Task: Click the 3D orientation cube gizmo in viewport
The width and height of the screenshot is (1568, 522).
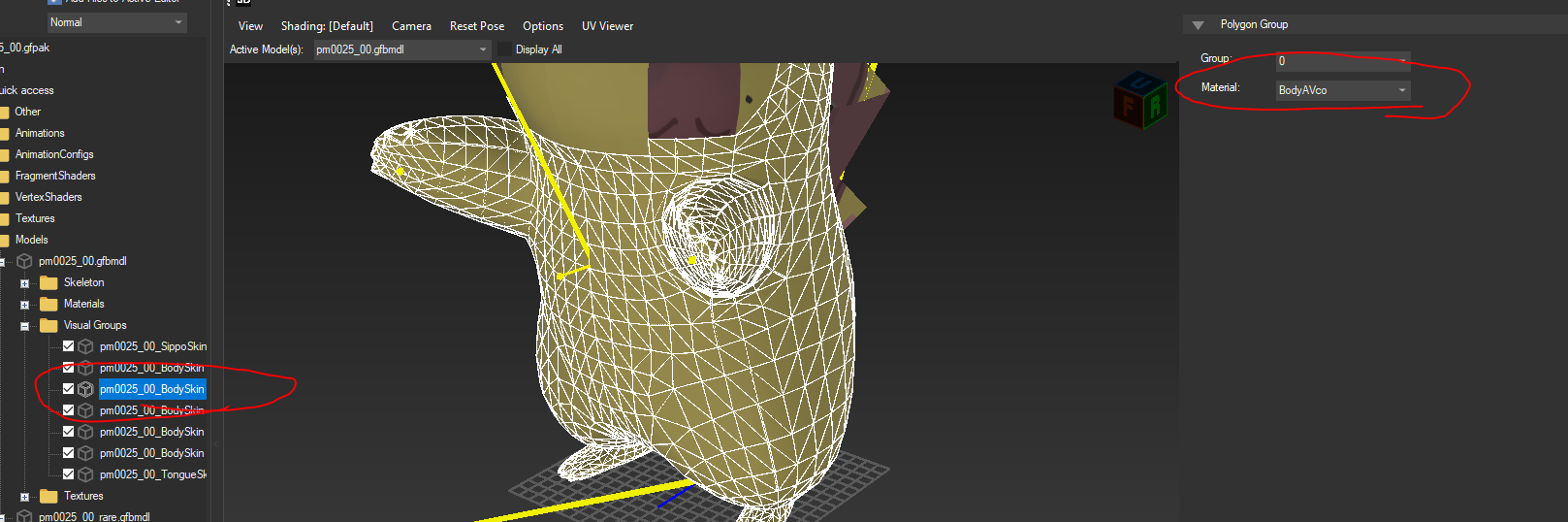Action: (x=1141, y=98)
